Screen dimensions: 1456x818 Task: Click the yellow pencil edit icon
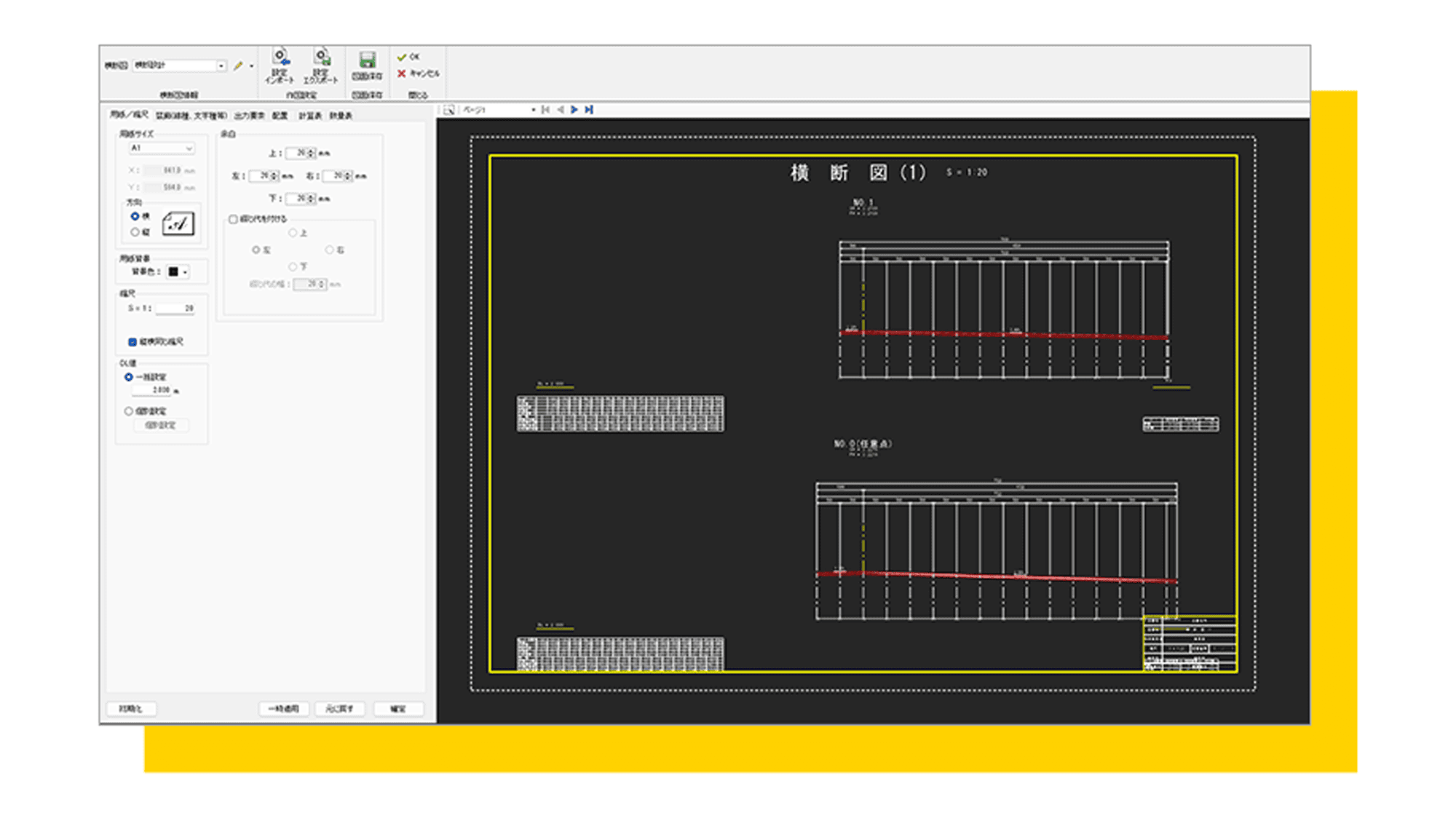[x=238, y=66]
